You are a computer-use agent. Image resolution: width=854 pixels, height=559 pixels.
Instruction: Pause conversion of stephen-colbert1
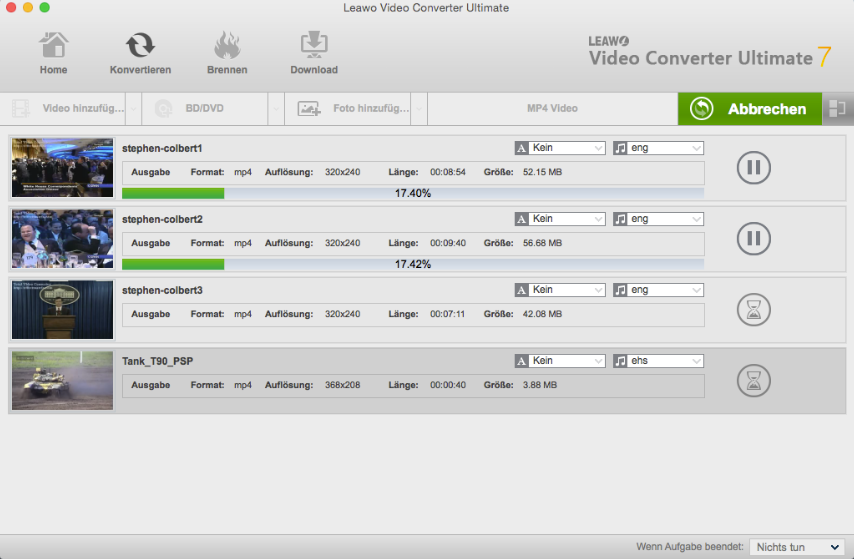(754, 167)
